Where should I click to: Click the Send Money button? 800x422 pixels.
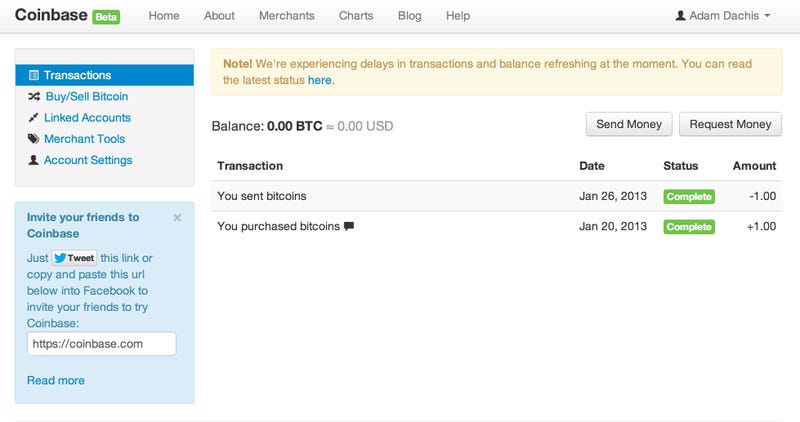click(629, 125)
